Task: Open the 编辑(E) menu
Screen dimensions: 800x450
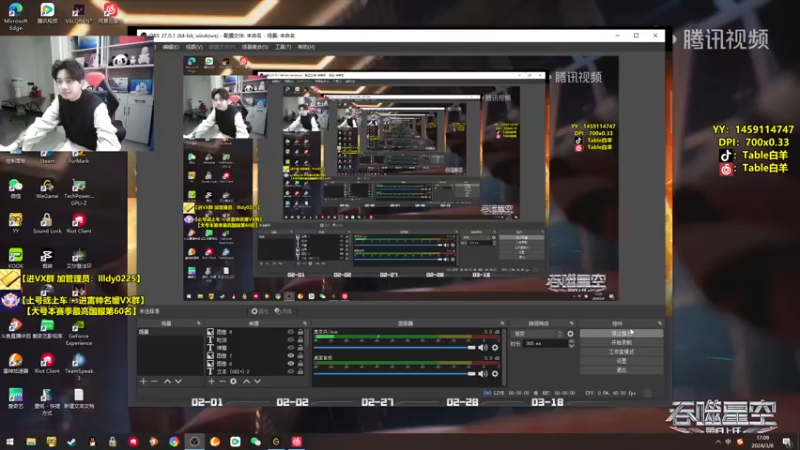Action: tap(171, 47)
